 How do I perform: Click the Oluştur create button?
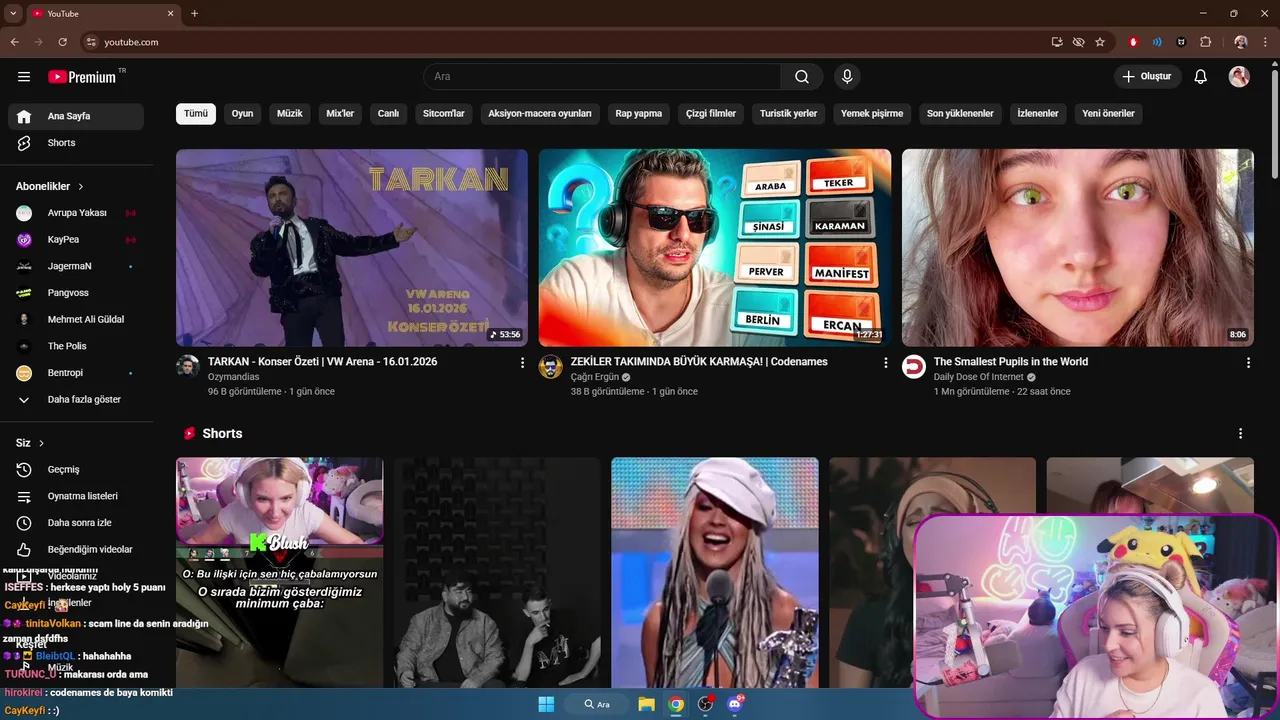pyautogui.click(x=1148, y=77)
